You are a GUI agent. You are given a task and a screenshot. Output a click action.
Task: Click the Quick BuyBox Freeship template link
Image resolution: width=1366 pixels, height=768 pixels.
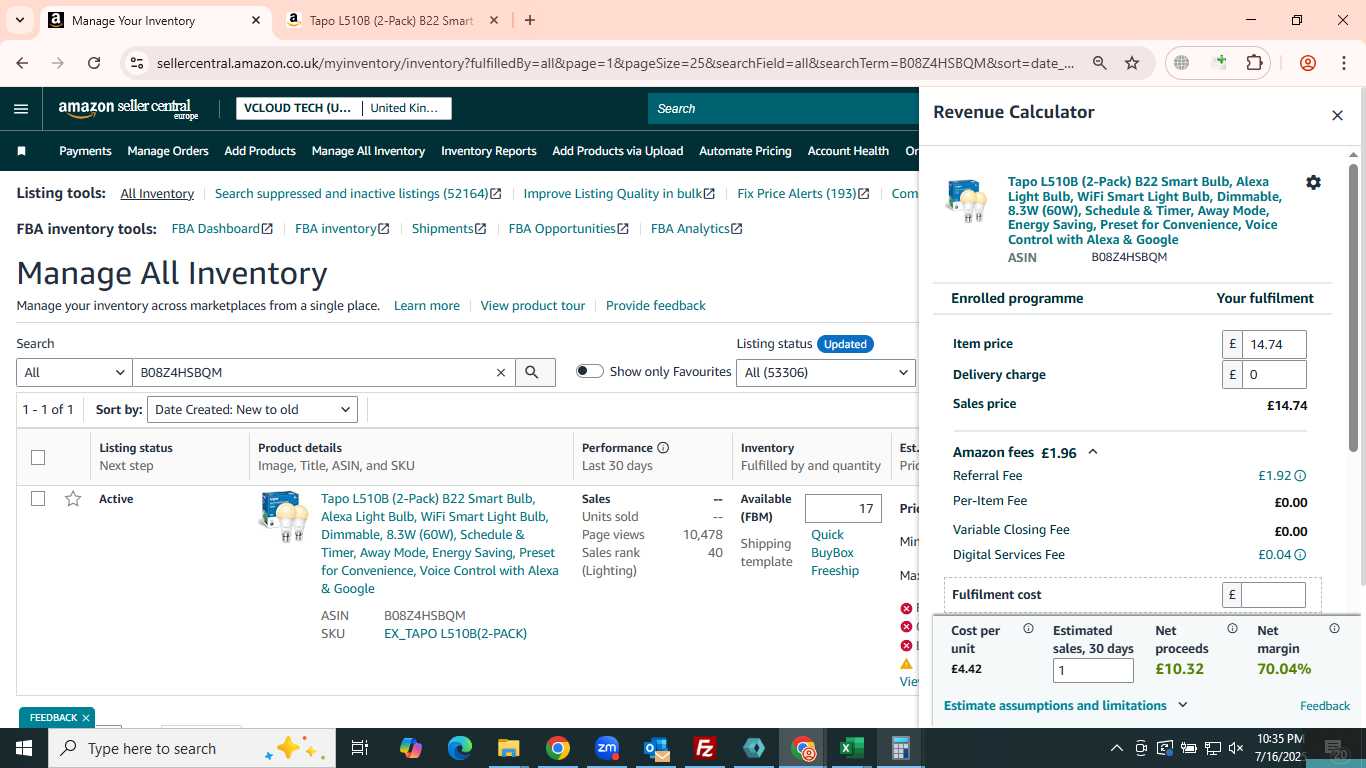tap(835, 553)
